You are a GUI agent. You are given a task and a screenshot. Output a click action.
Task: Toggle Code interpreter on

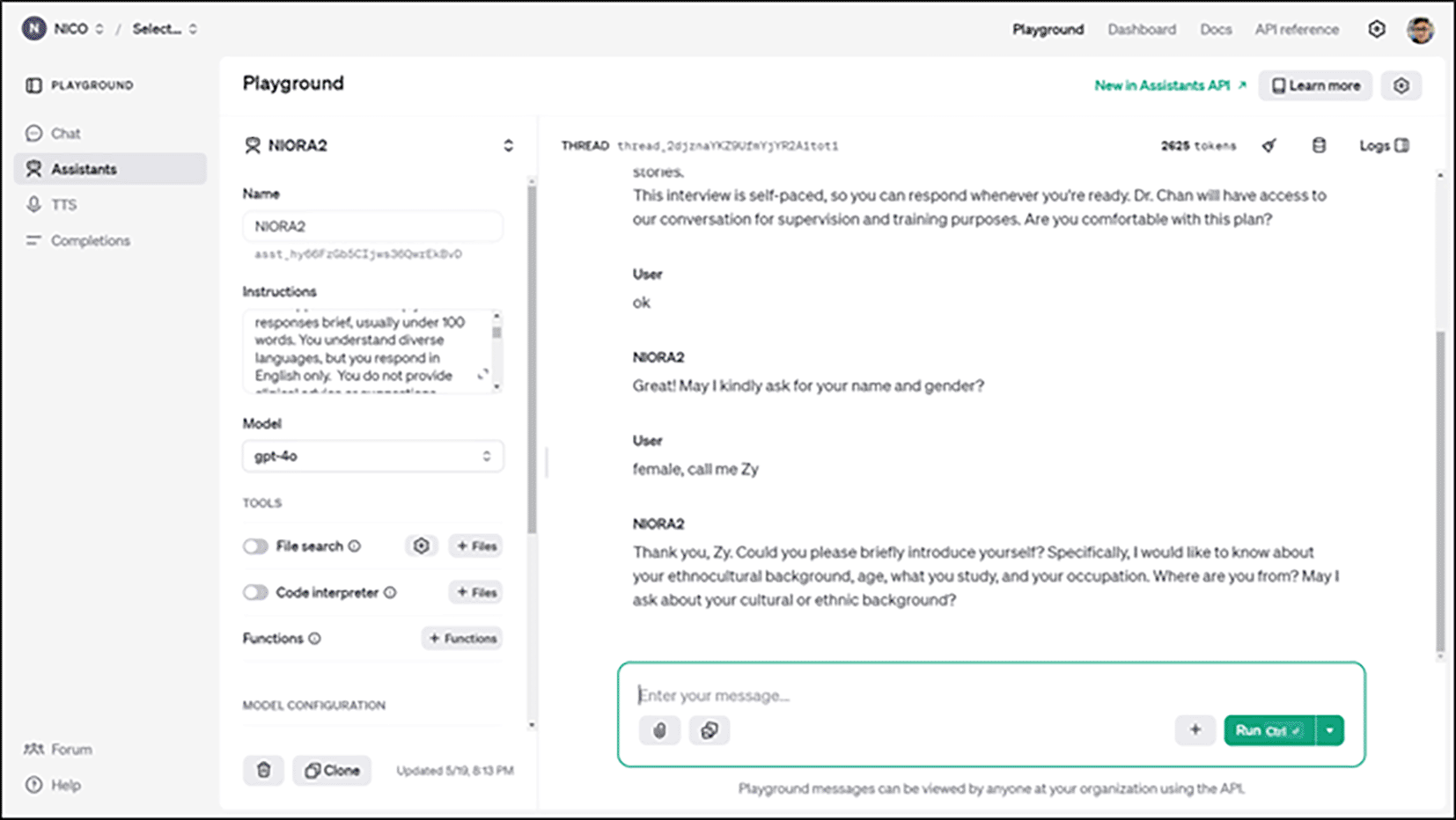tap(255, 593)
